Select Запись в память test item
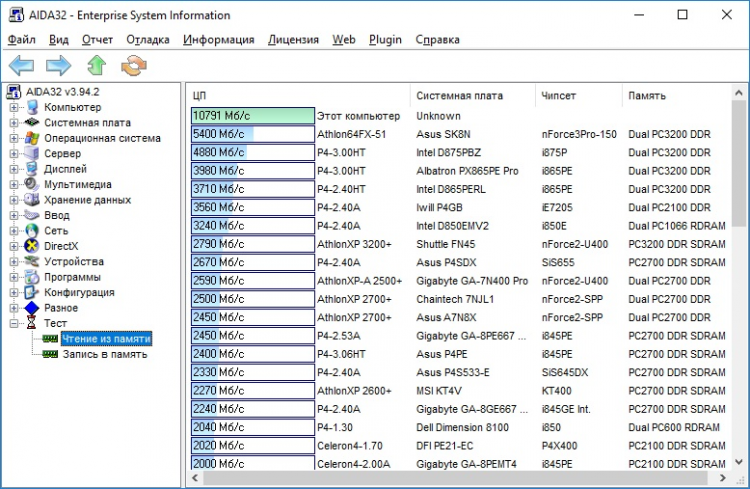The height and width of the screenshot is (489, 750). pos(105,354)
